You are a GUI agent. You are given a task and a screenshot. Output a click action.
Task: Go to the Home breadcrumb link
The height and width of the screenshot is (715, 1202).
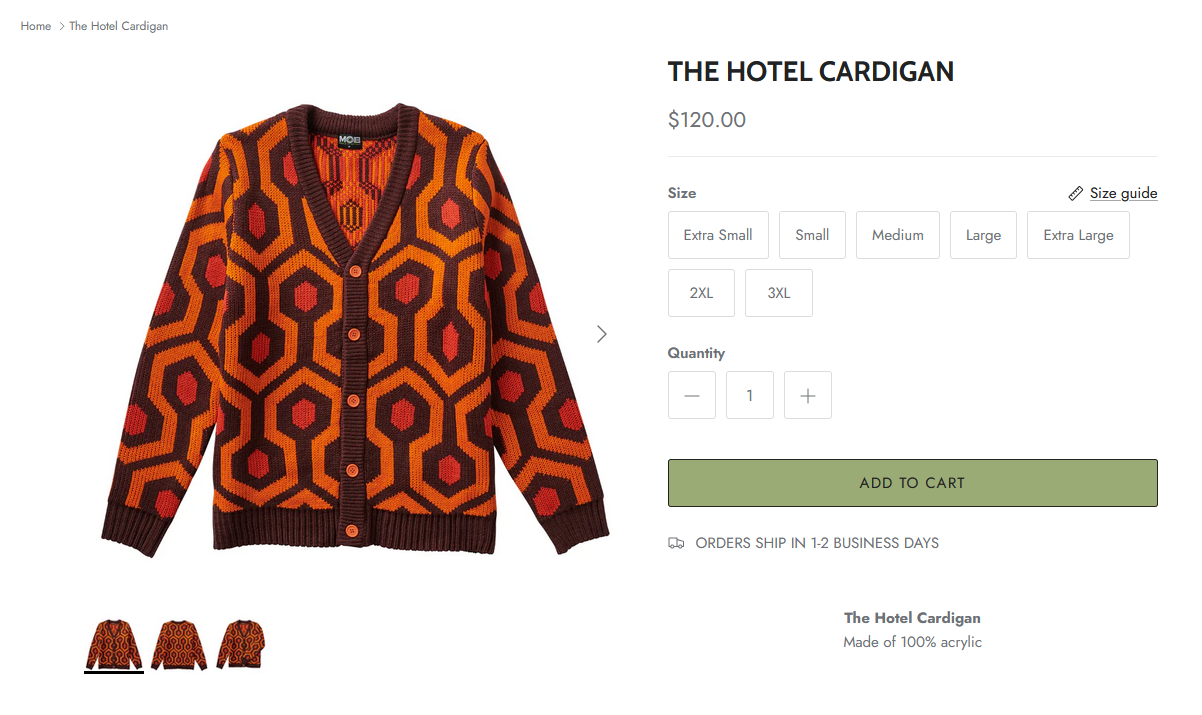pos(36,26)
